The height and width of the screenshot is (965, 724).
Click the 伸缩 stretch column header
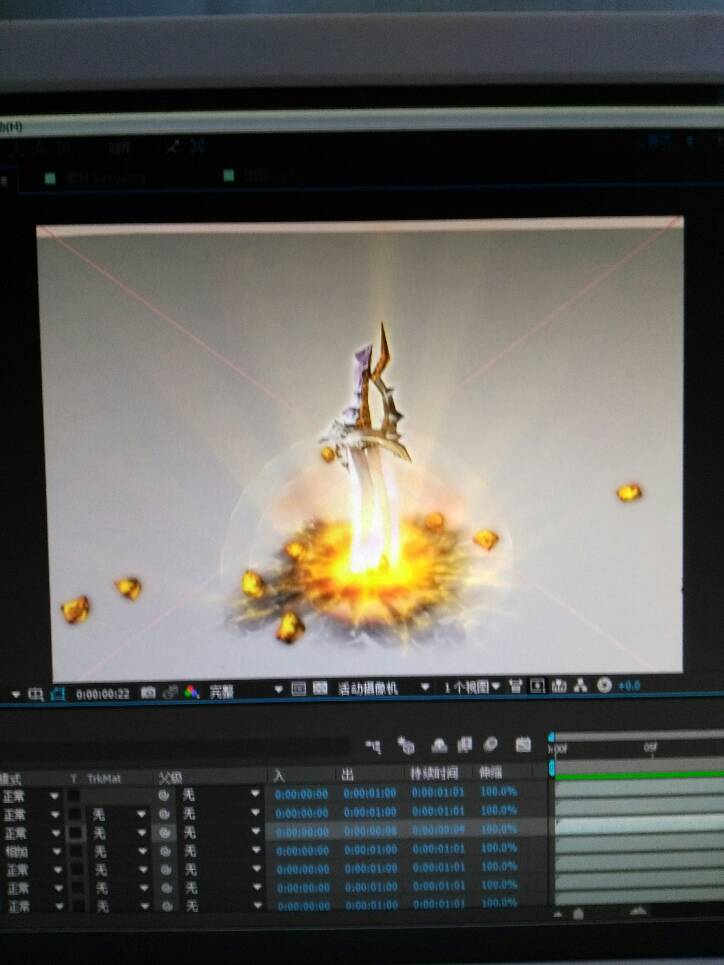click(x=491, y=772)
